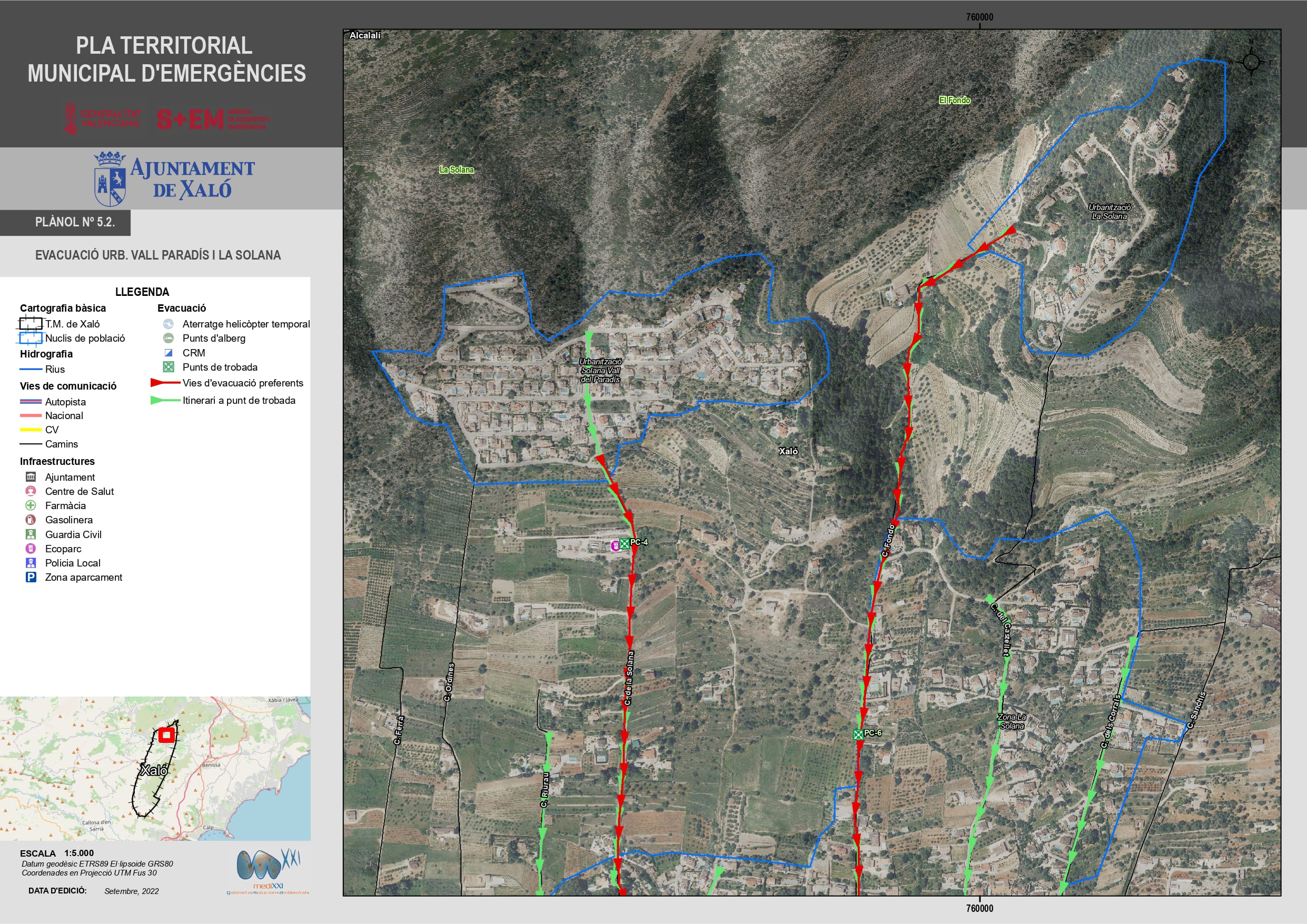Viewport: 1307px width, 924px height.
Task: Click the Policia Local legend icon
Action: [31, 563]
